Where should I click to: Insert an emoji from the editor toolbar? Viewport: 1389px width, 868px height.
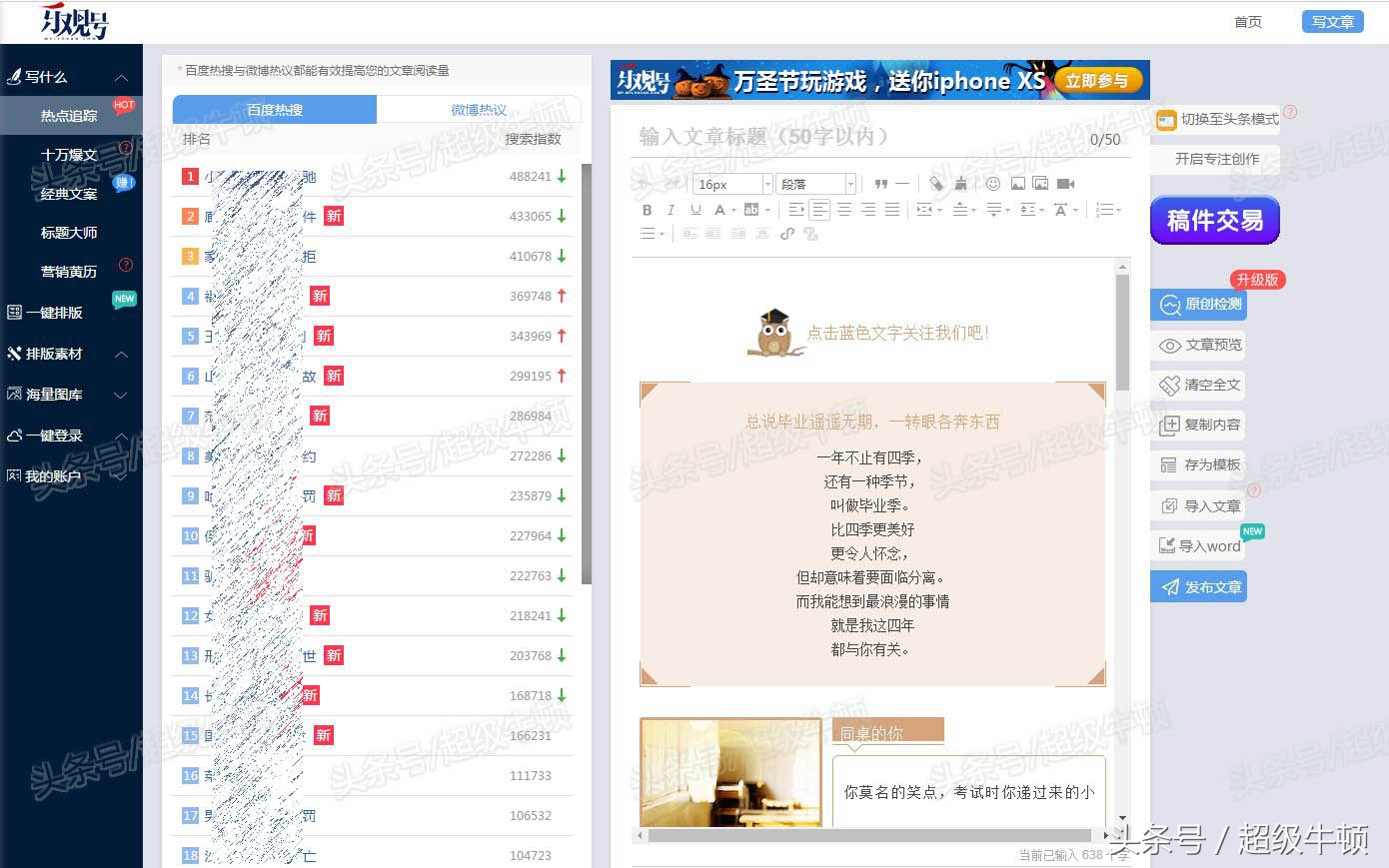coord(992,185)
